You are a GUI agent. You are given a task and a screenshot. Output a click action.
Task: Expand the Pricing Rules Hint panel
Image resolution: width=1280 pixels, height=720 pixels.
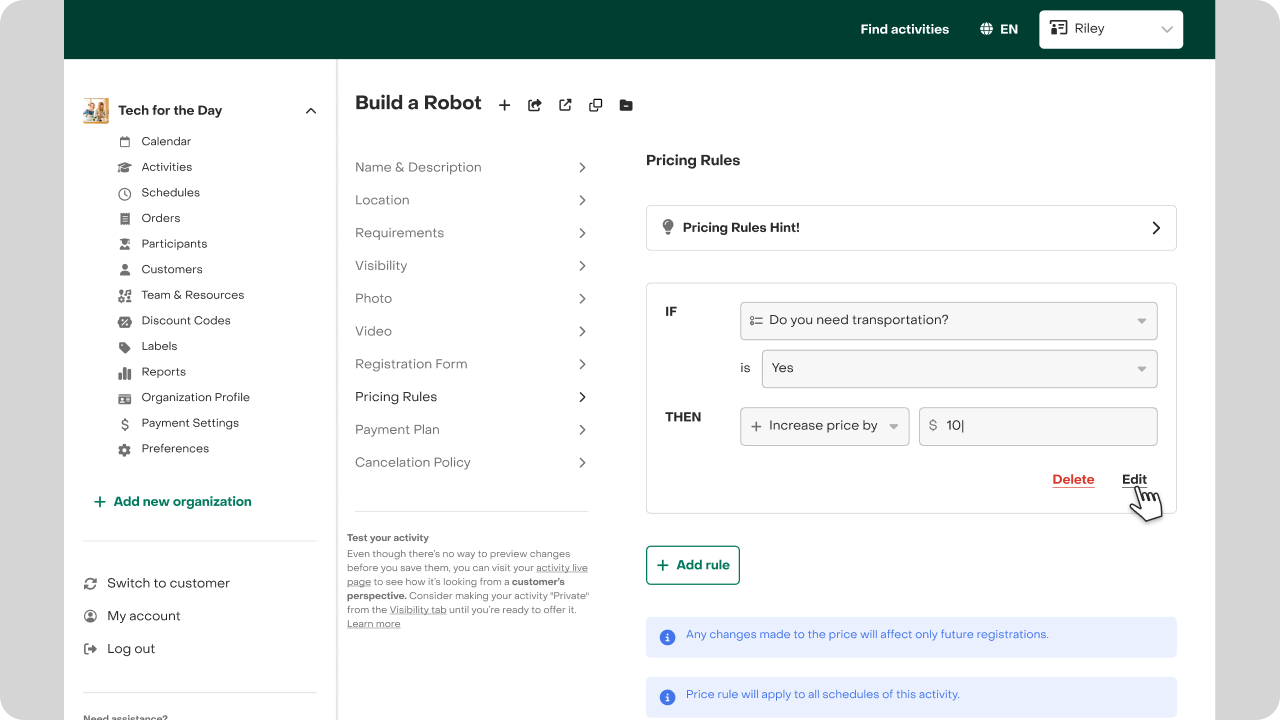pyautogui.click(x=911, y=228)
